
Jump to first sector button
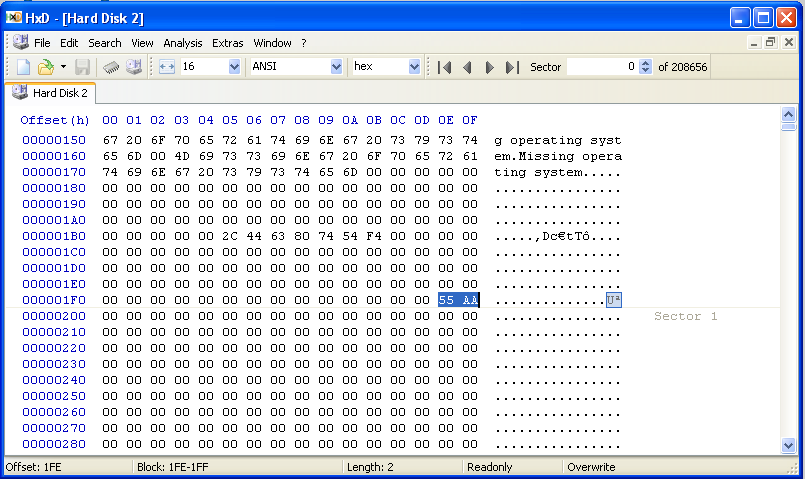445,67
